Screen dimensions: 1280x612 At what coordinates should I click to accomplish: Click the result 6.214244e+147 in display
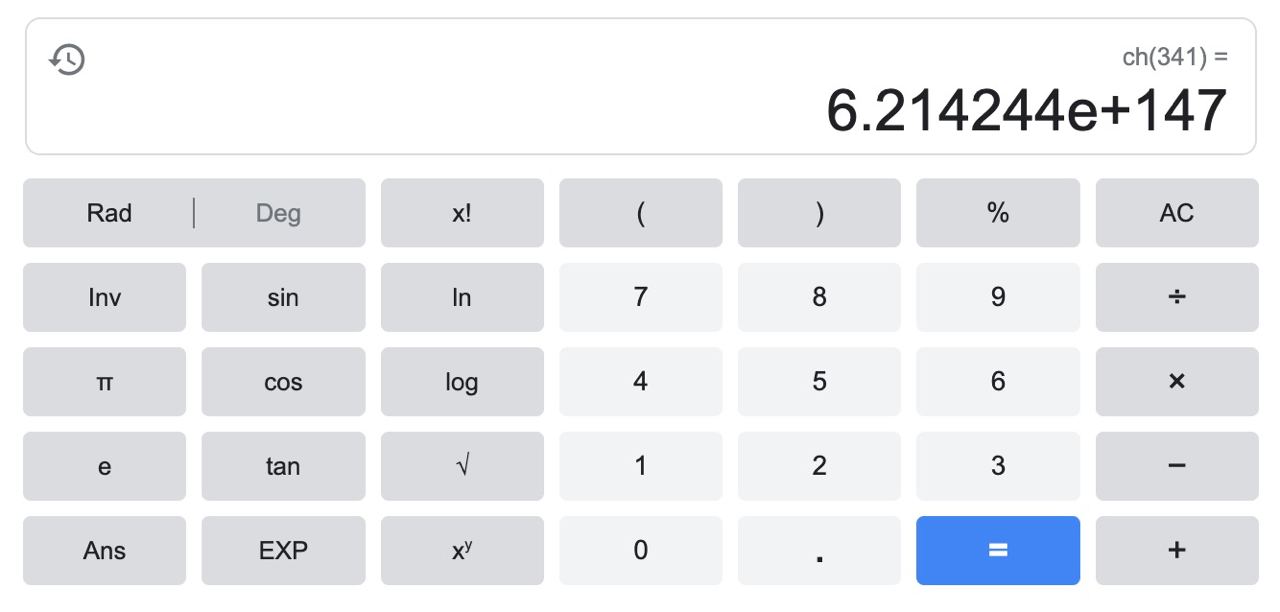tap(1026, 111)
